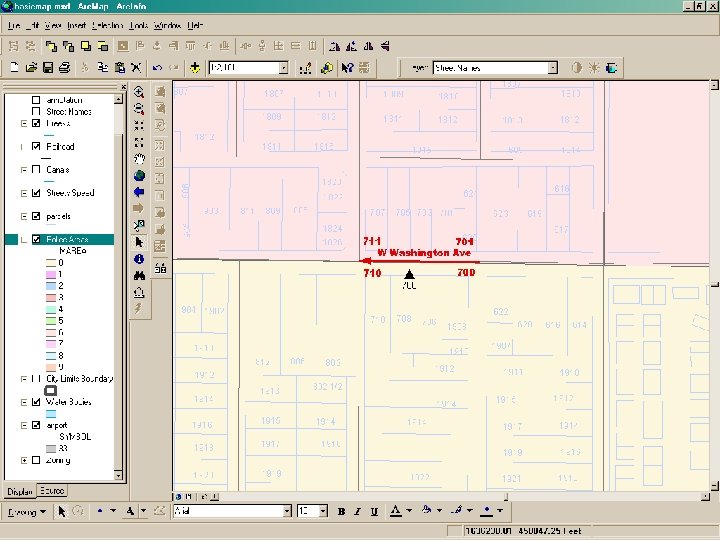Uncheck the Railroad layer
Screen dimensions: 720x540
(x=36, y=146)
